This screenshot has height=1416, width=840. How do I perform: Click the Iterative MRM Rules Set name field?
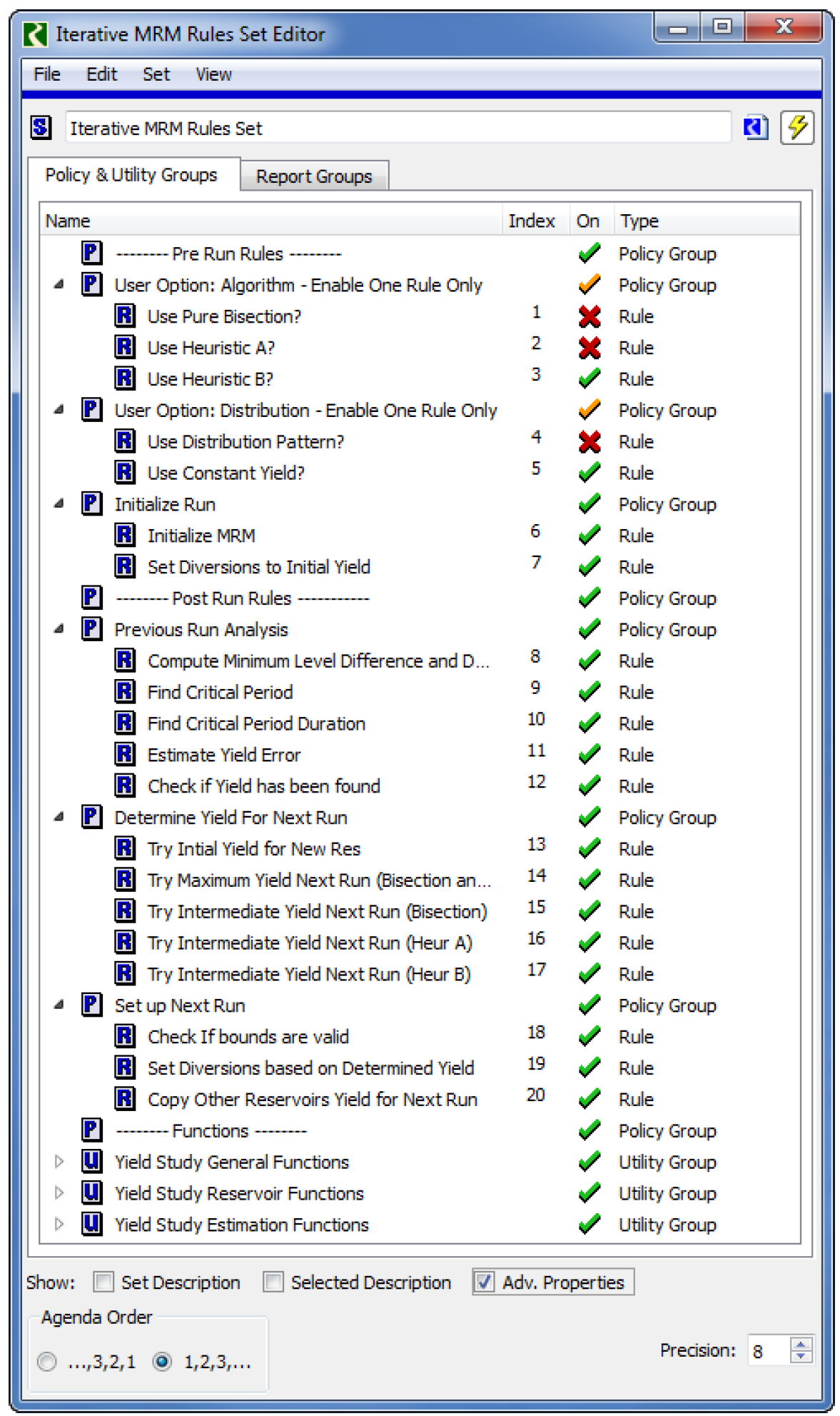398,129
